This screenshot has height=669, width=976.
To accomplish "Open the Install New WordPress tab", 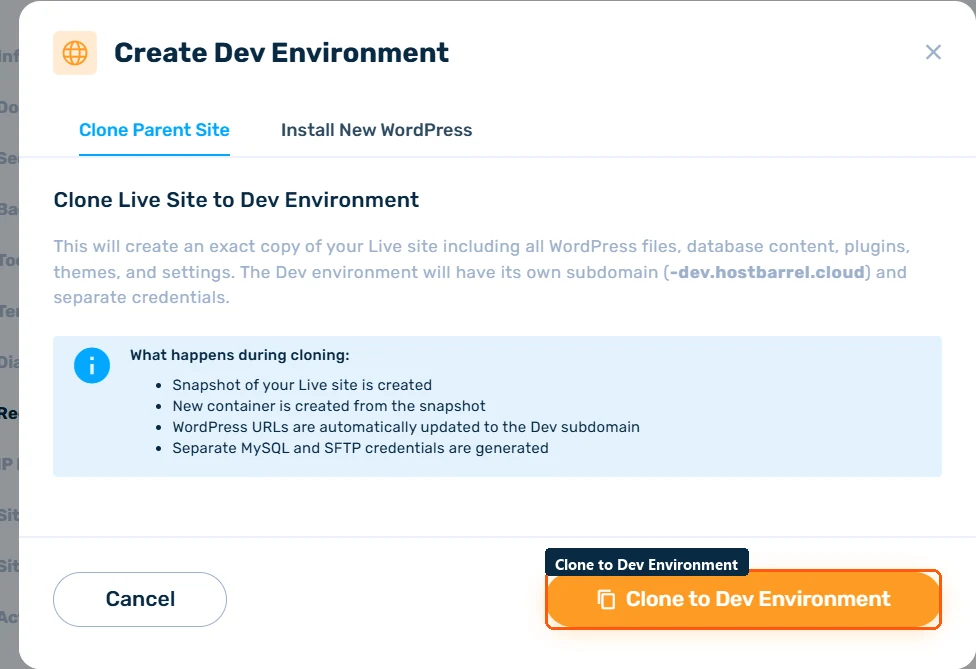I will pyautogui.click(x=377, y=130).
